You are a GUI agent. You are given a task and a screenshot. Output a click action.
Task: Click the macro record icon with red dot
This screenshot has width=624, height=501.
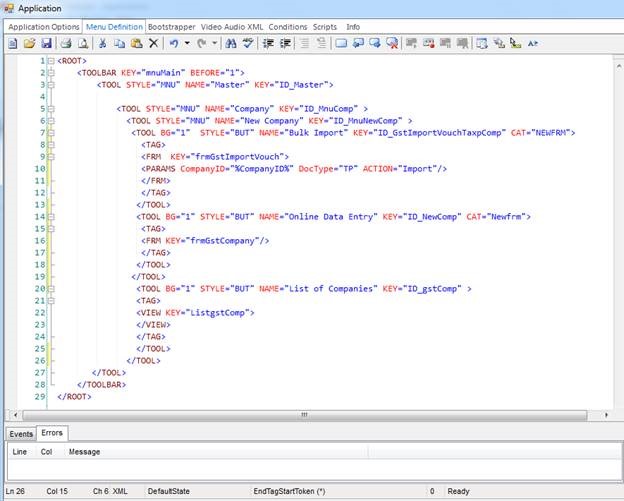[x=428, y=43]
